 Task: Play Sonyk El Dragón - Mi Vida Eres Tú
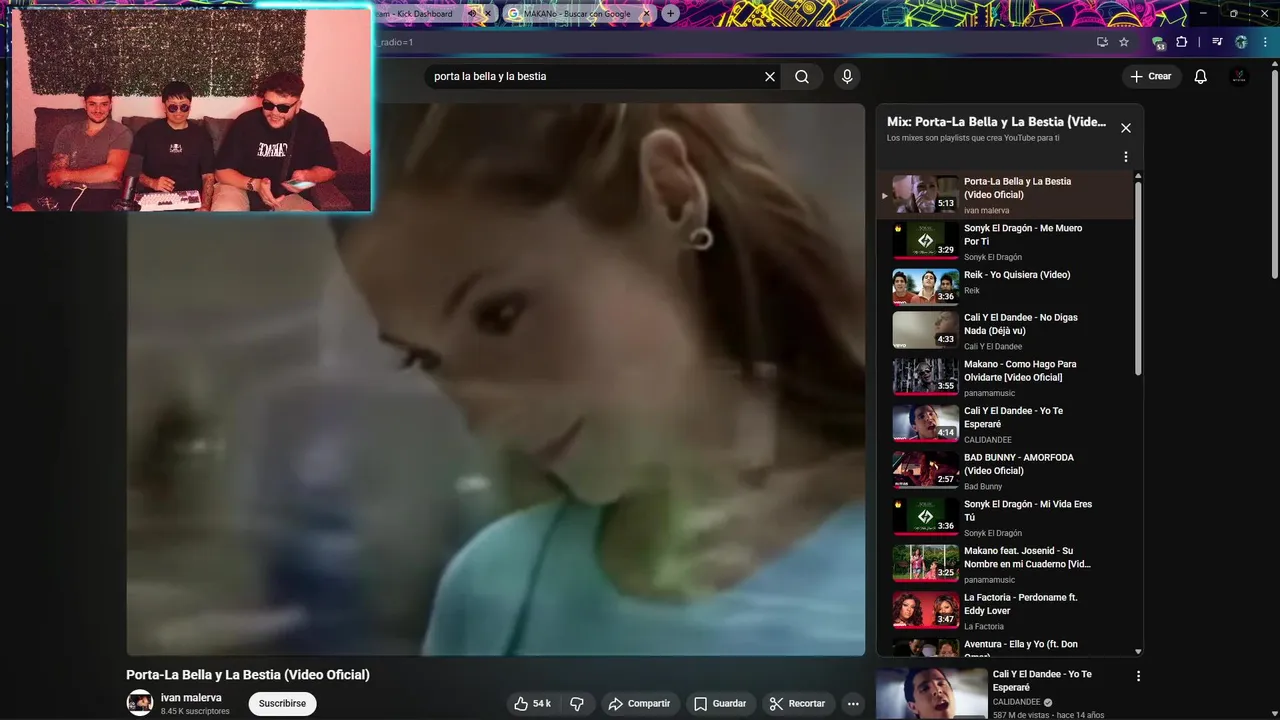click(925, 516)
